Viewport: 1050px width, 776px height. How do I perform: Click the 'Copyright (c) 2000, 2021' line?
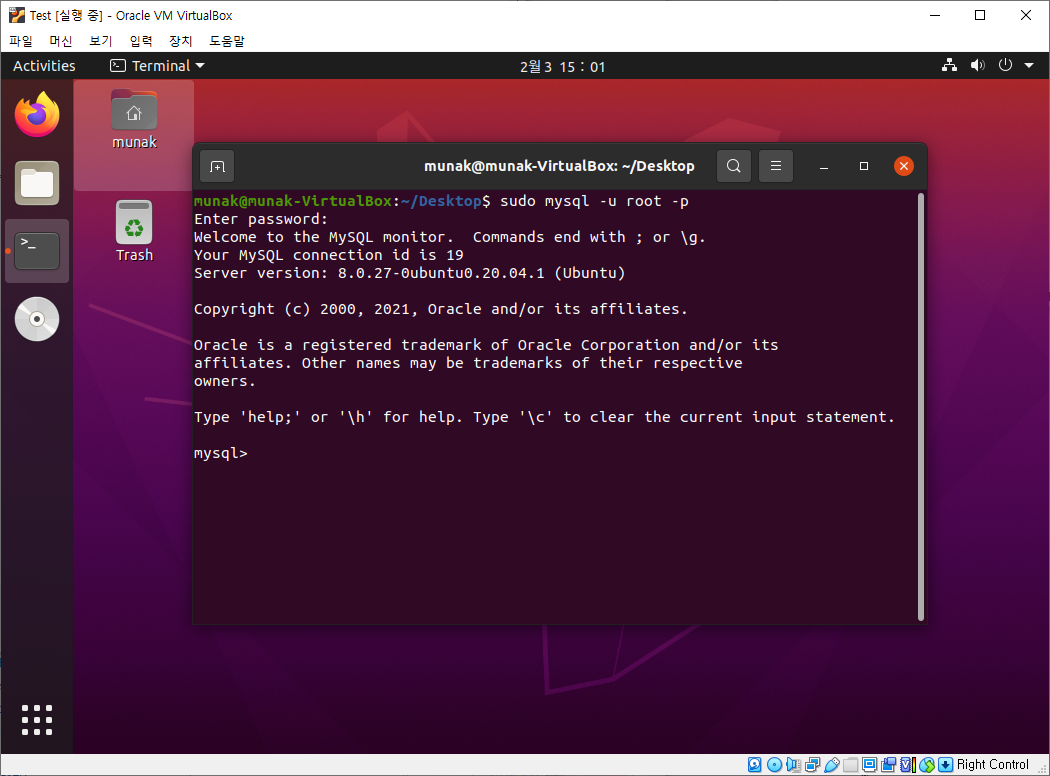tap(440, 309)
